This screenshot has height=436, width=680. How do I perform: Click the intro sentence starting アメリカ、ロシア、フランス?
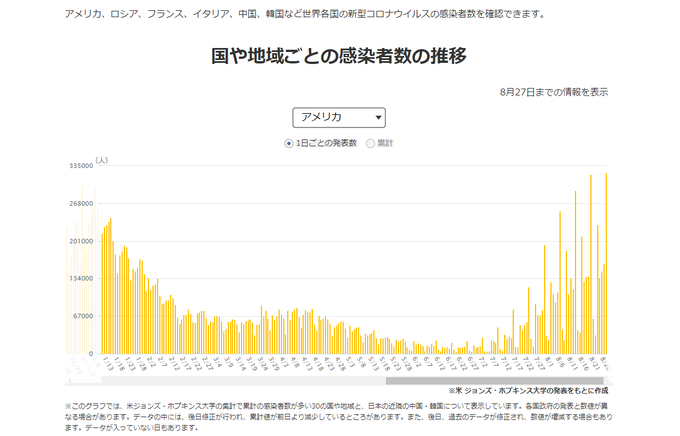(x=305, y=14)
